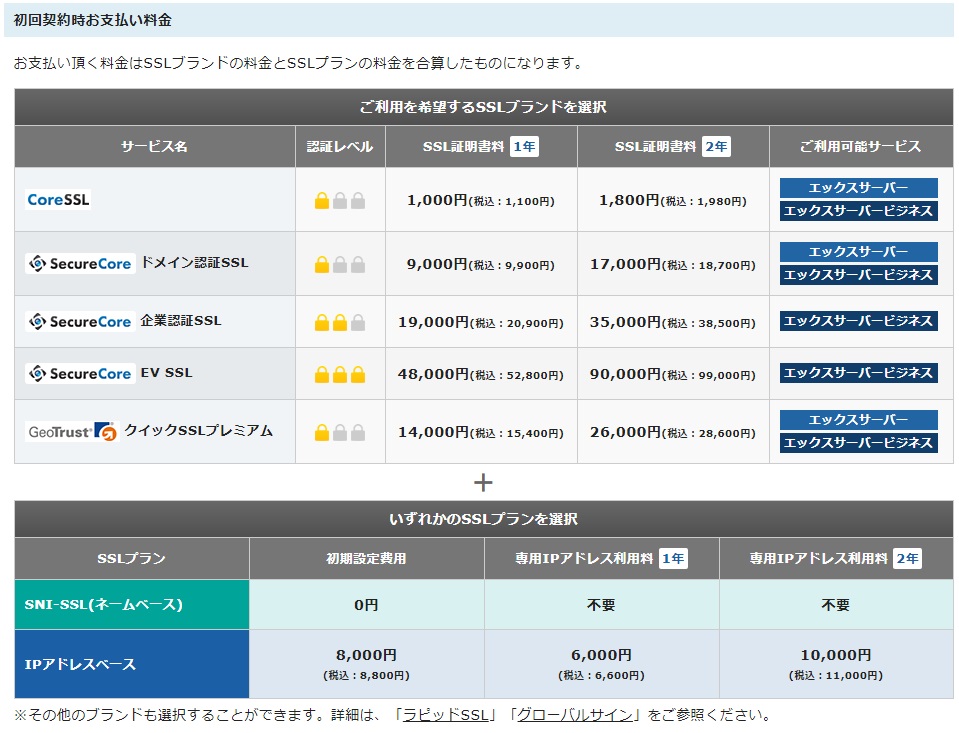Image resolution: width=959 pixels, height=733 pixels.
Task: Click the CoreSSL logo
Action: pyautogui.click(x=58, y=199)
